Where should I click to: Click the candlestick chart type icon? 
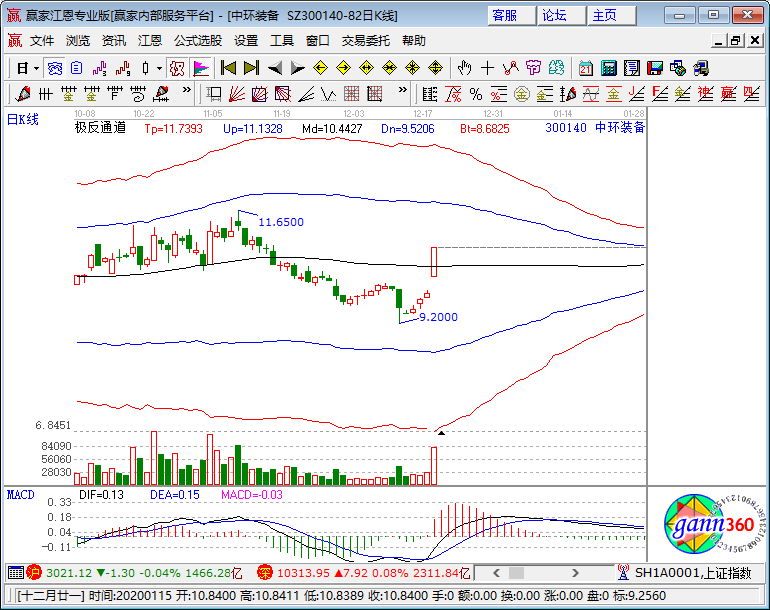(145, 68)
